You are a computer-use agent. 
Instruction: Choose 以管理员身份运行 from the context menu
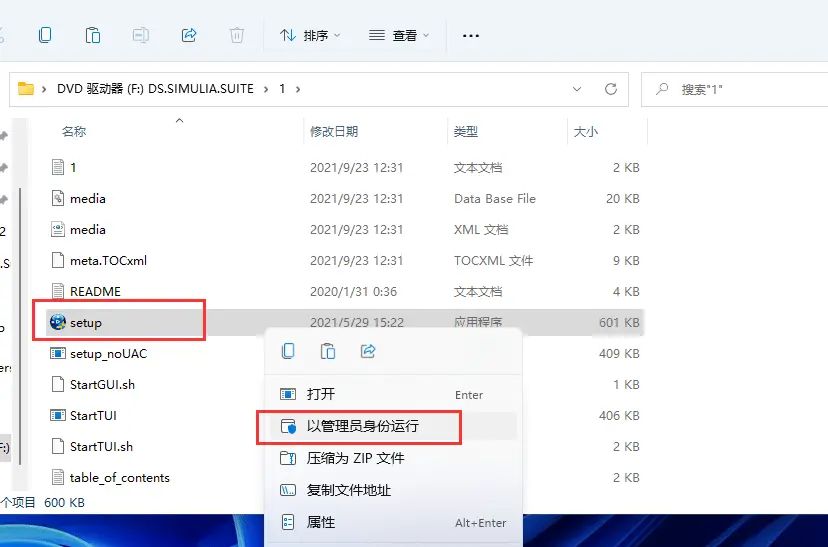pyautogui.click(x=393, y=426)
